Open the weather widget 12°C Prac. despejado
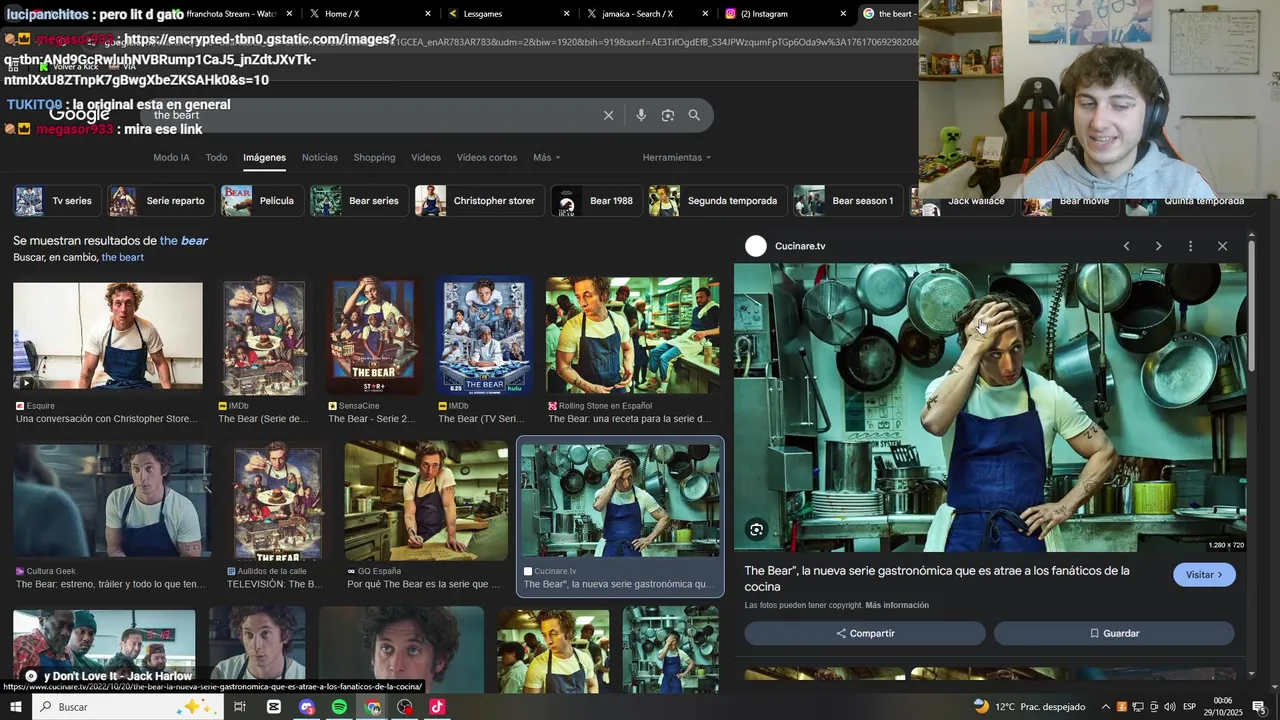Image resolution: width=1280 pixels, height=720 pixels. (1029, 707)
